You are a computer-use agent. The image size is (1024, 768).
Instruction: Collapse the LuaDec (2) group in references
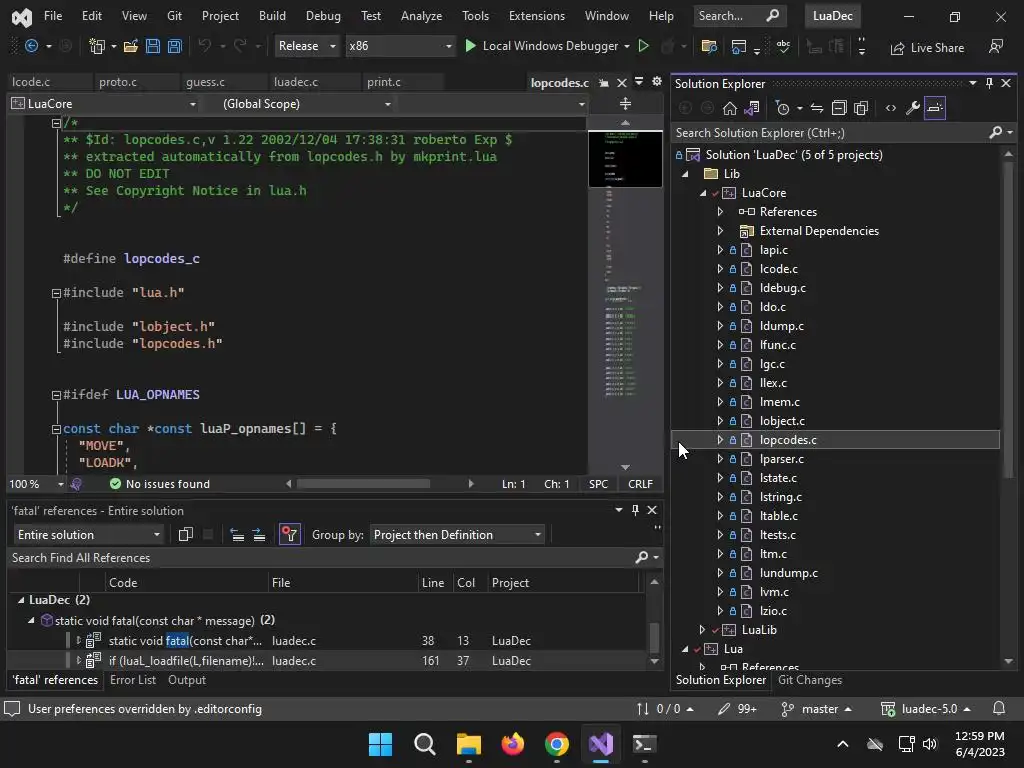[21, 600]
